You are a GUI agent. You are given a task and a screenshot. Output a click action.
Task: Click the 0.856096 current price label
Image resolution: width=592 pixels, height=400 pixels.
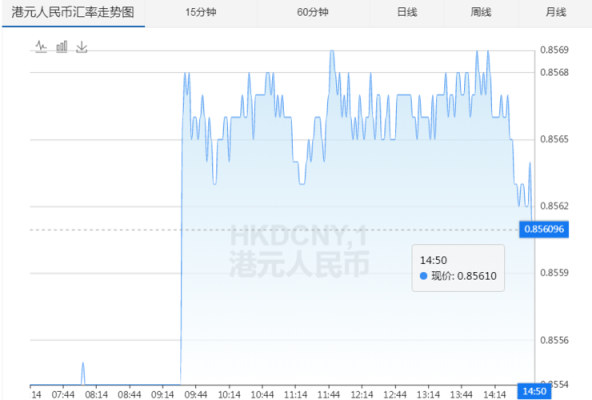(x=544, y=229)
